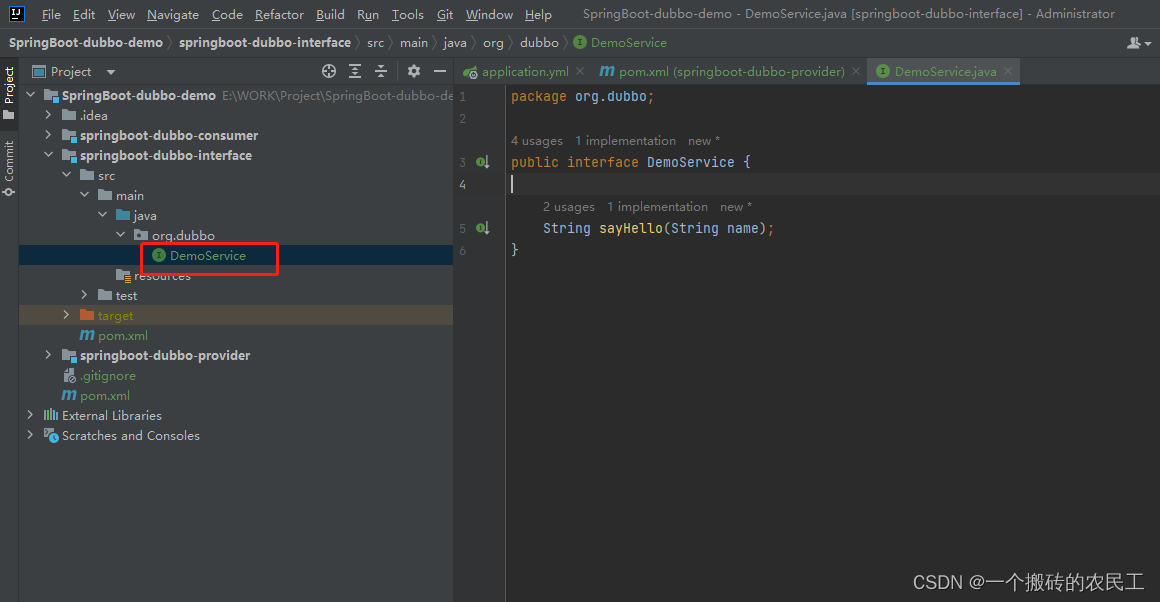Click the user account icon at top right

(x=1138, y=43)
